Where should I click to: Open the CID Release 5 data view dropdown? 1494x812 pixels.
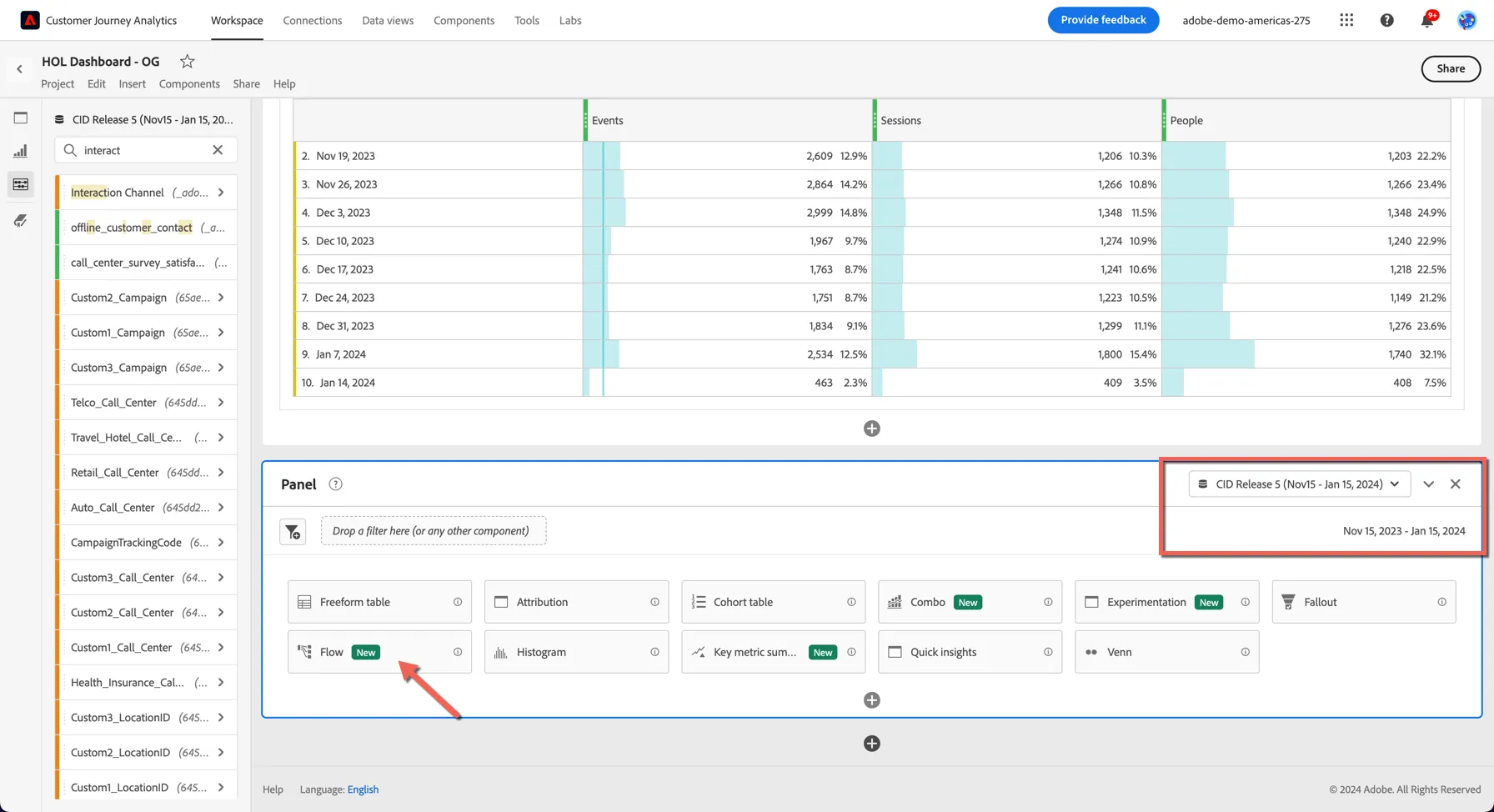(1299, 484)
